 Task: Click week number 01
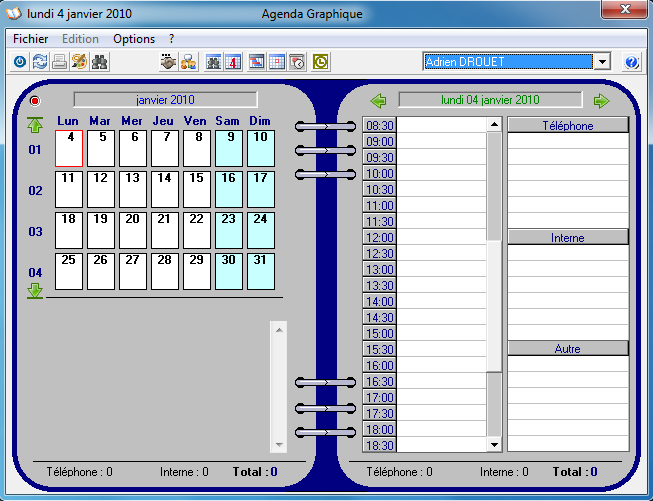pos(35,150)
